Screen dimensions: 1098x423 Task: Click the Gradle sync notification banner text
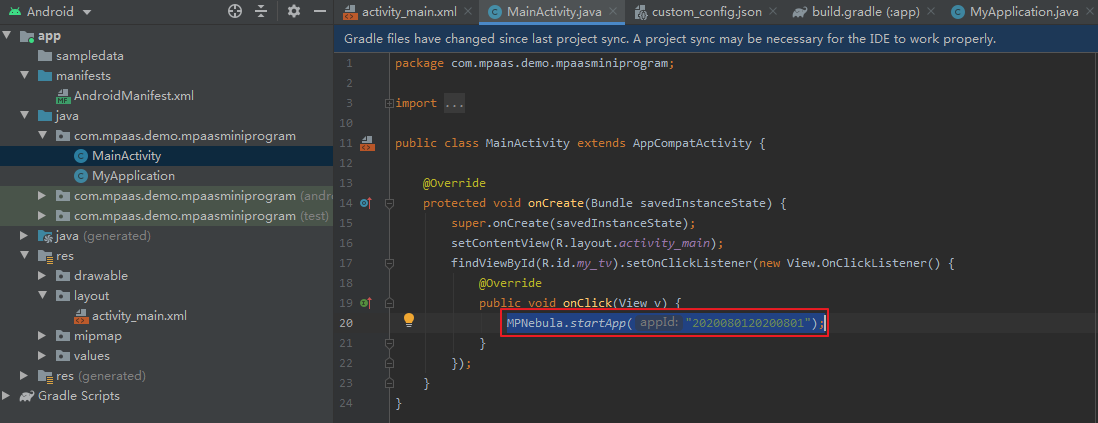tap(669, 39)
